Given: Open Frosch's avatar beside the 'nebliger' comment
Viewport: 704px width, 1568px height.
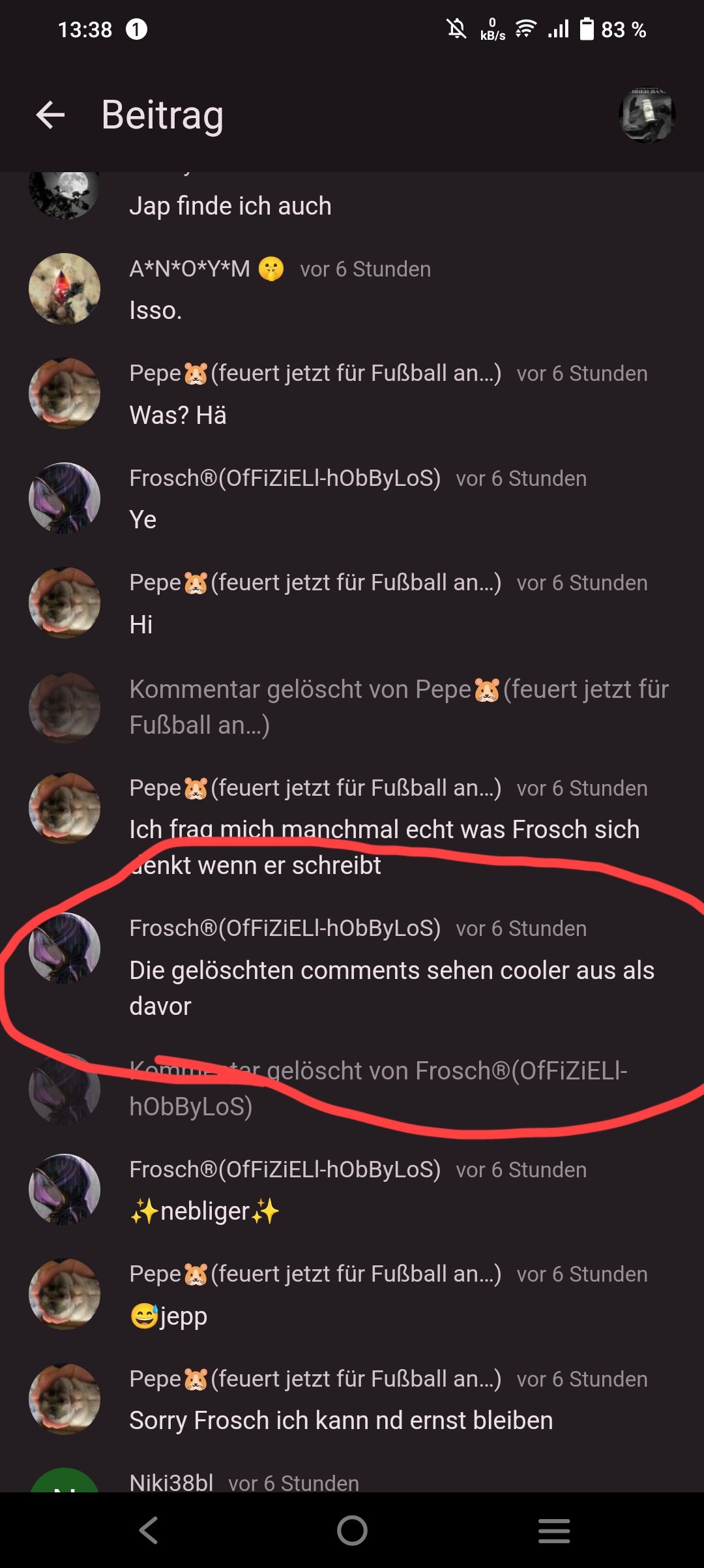Looking at the screenshot, I should (65, 1190).
